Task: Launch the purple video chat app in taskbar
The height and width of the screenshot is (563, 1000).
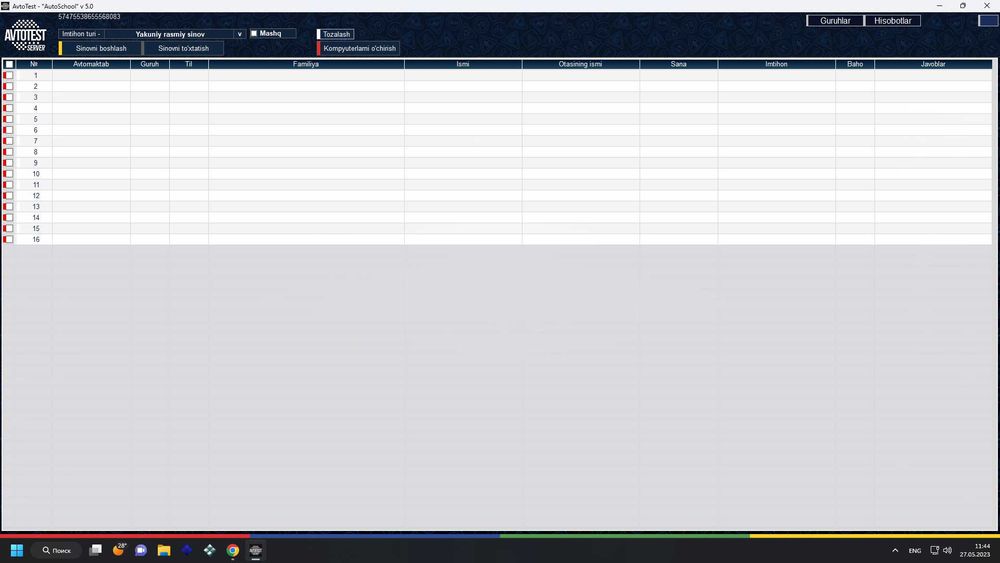Action: coord(141,550)
